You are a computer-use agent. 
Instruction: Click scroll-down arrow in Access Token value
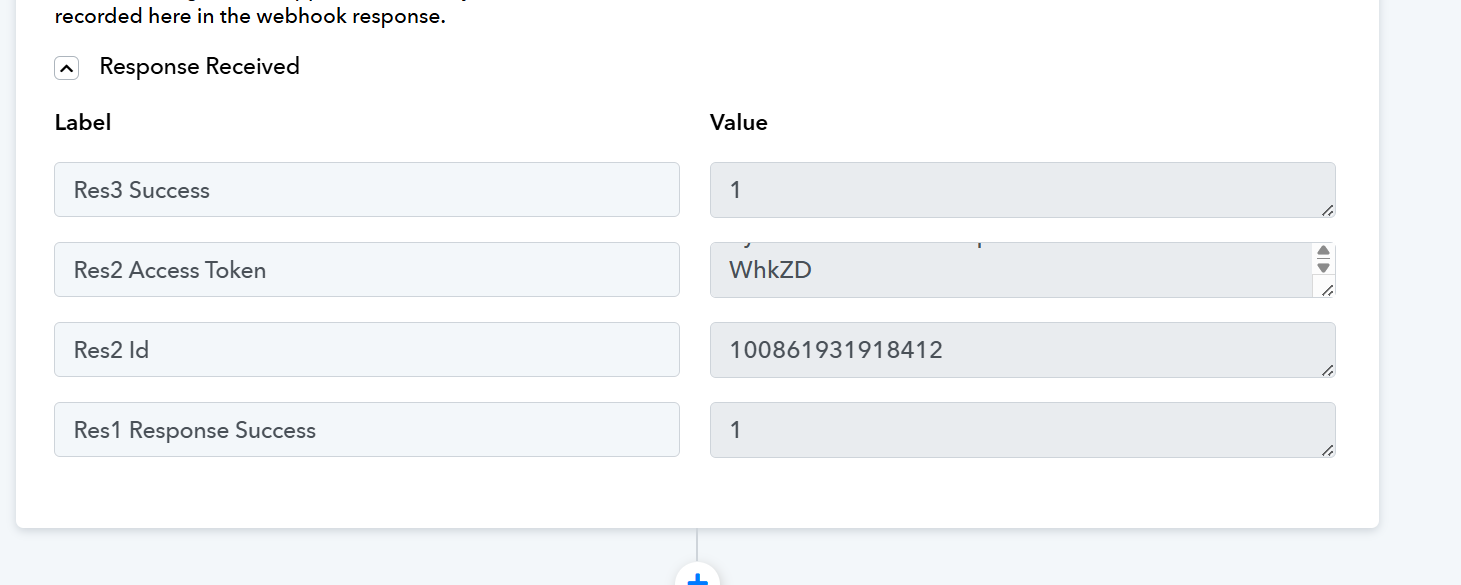(1323, 267)
